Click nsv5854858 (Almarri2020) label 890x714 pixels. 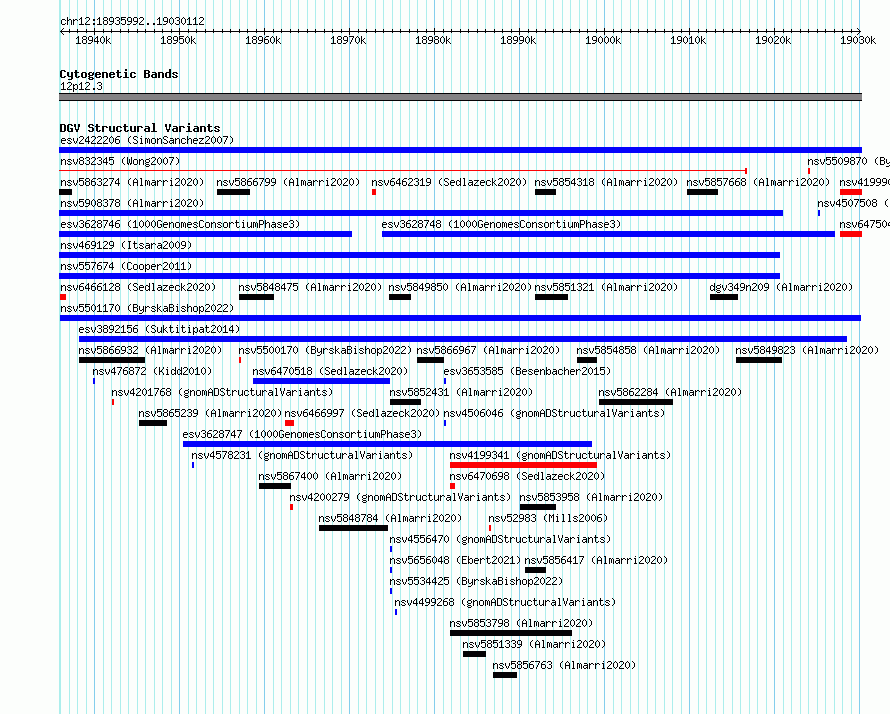pos(648,350)
